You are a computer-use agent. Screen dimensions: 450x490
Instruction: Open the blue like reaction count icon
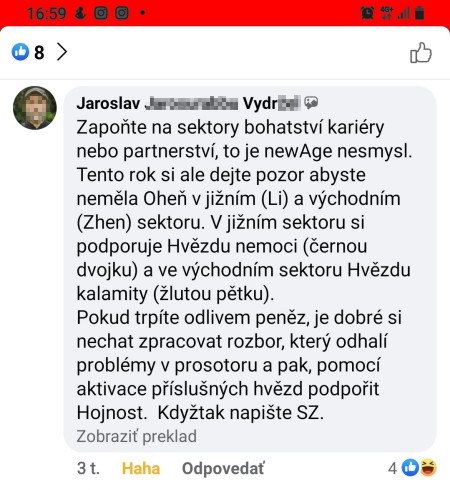pos(20,52)
